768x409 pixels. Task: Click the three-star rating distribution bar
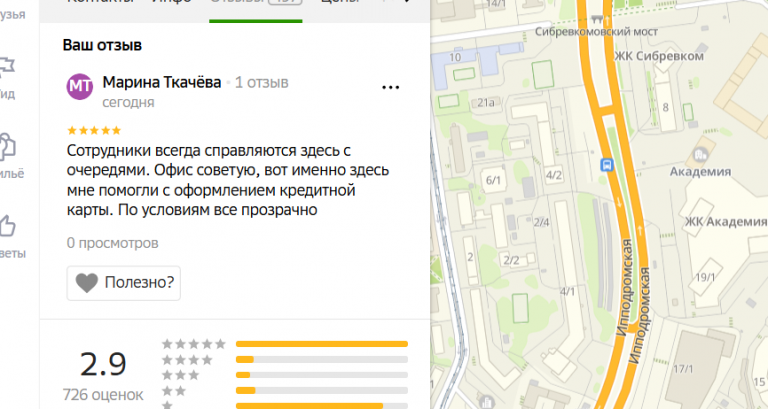click(x=322, y=375)
